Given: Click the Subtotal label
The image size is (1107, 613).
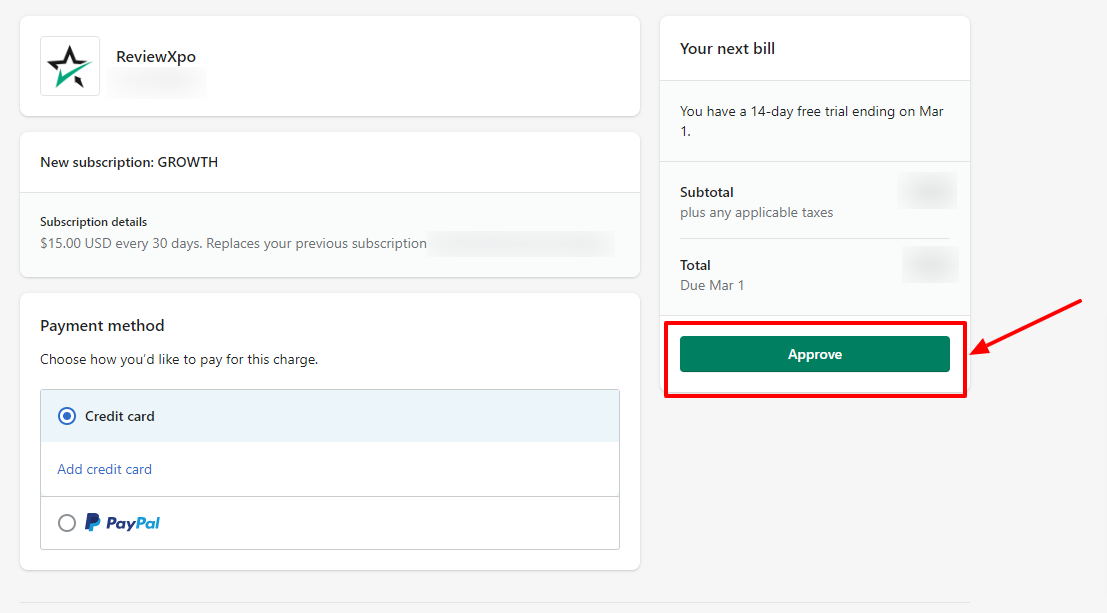Looking at the screenshot, I should (707, 192).
